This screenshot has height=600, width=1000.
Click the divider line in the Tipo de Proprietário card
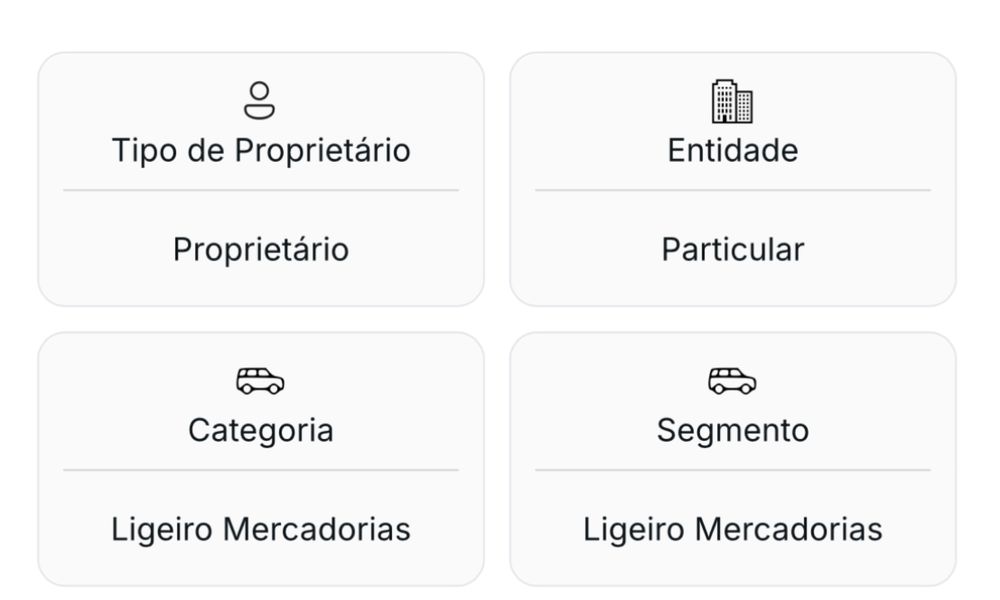coord(261,190)
